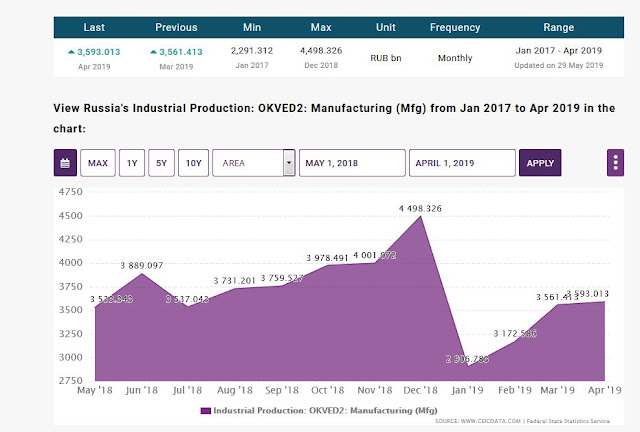Click the RUB bn unit value
Image resolution: width=640 pixels, height=432 pixels.
click(x=386, y=58)
